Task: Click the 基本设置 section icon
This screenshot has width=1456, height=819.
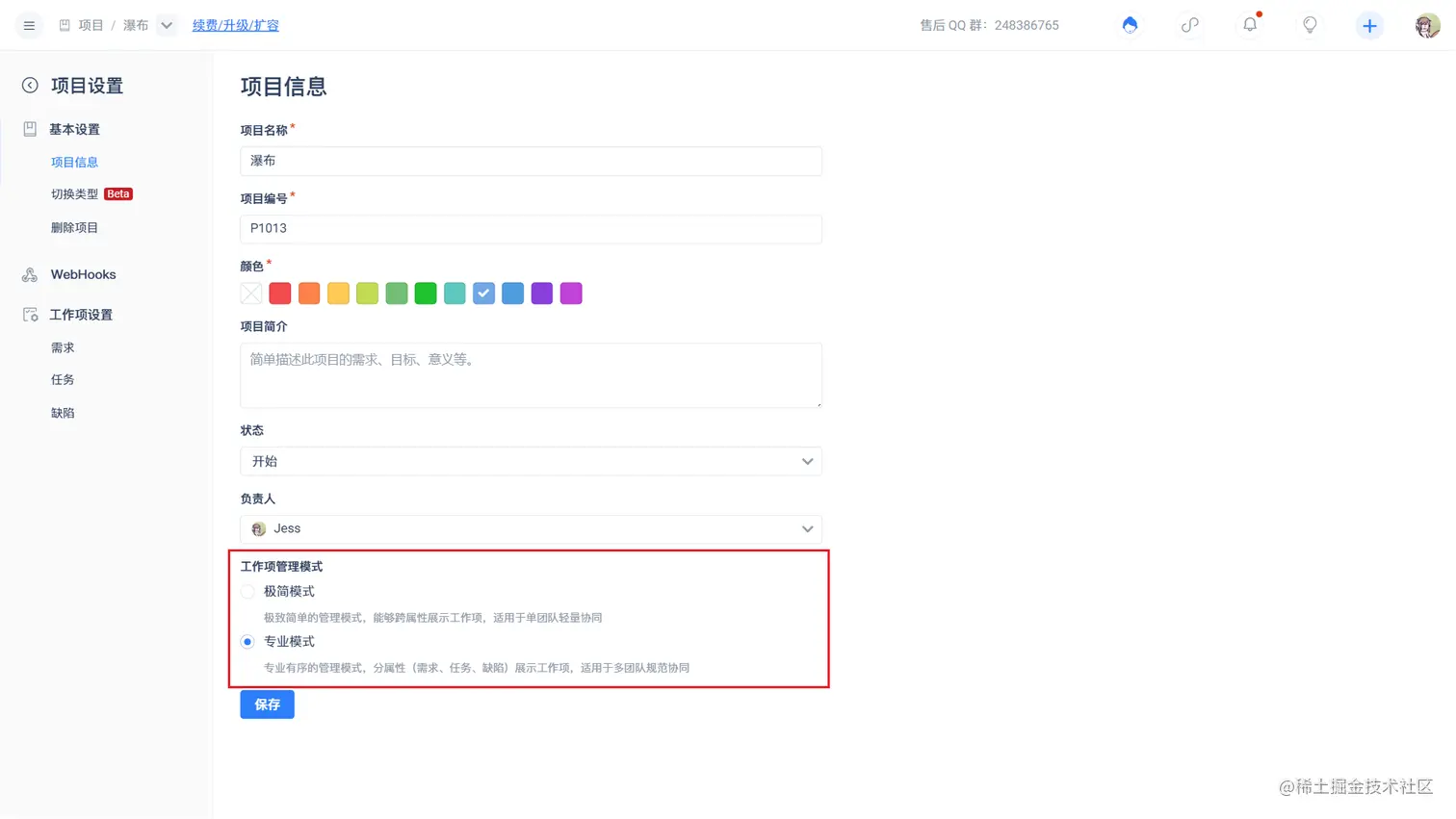Action: (30, 129)
